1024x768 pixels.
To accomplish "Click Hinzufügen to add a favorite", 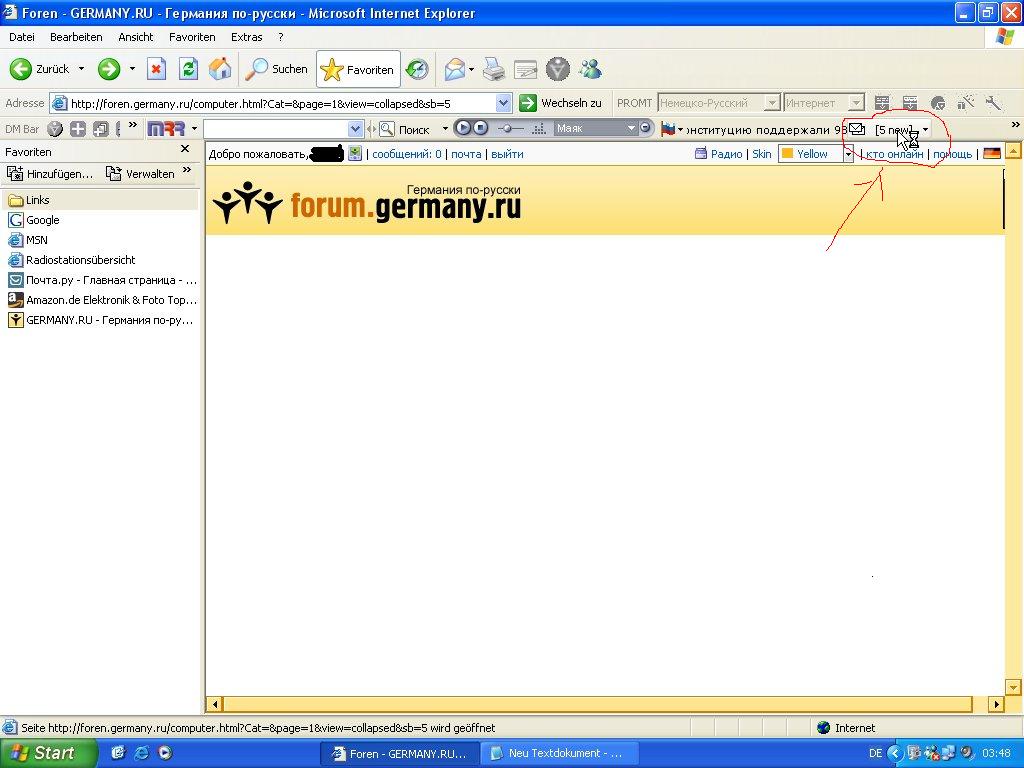I will click(50, 174).
